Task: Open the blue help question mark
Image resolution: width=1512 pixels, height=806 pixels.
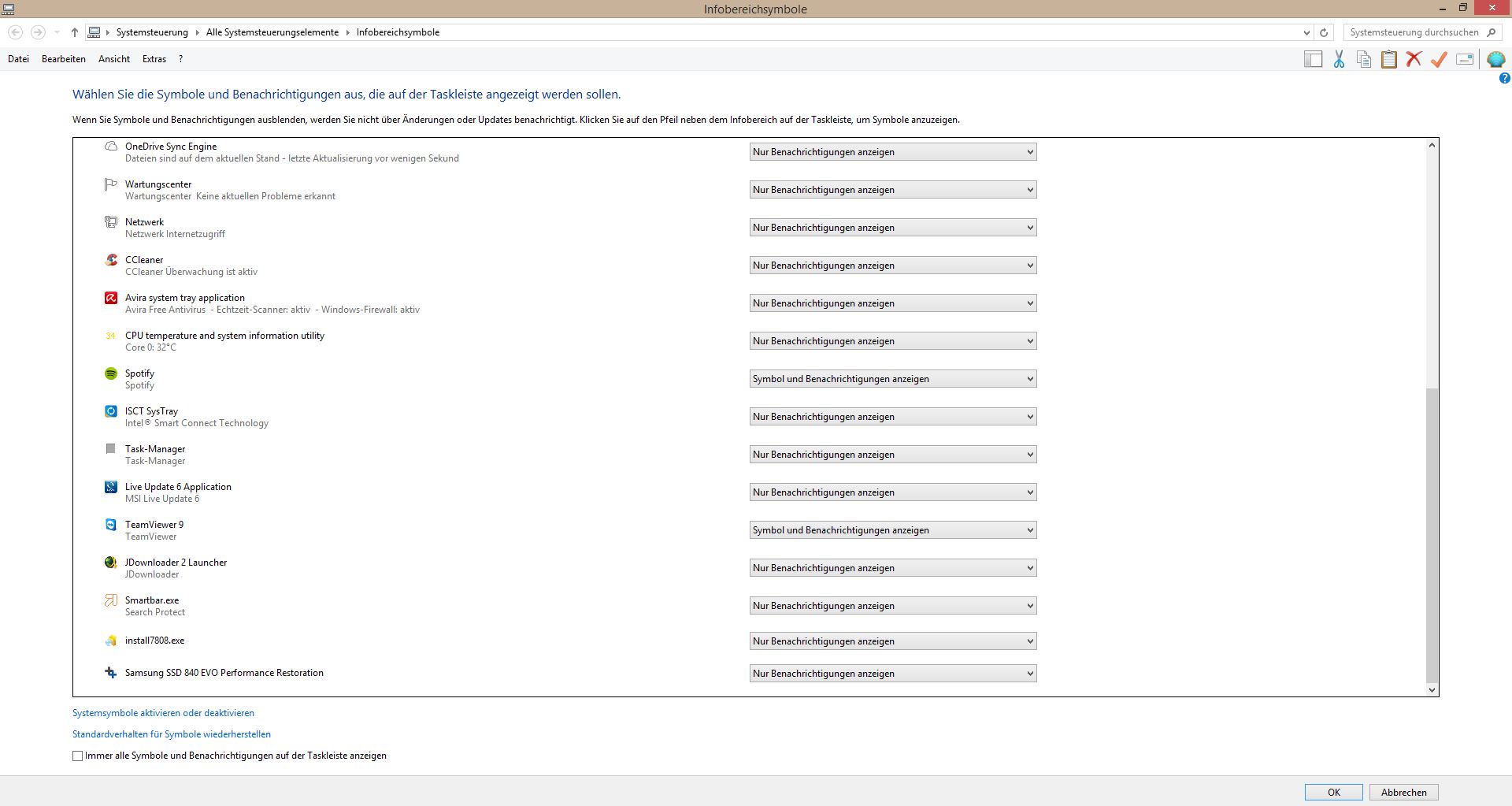Action: click(1505, 78)
